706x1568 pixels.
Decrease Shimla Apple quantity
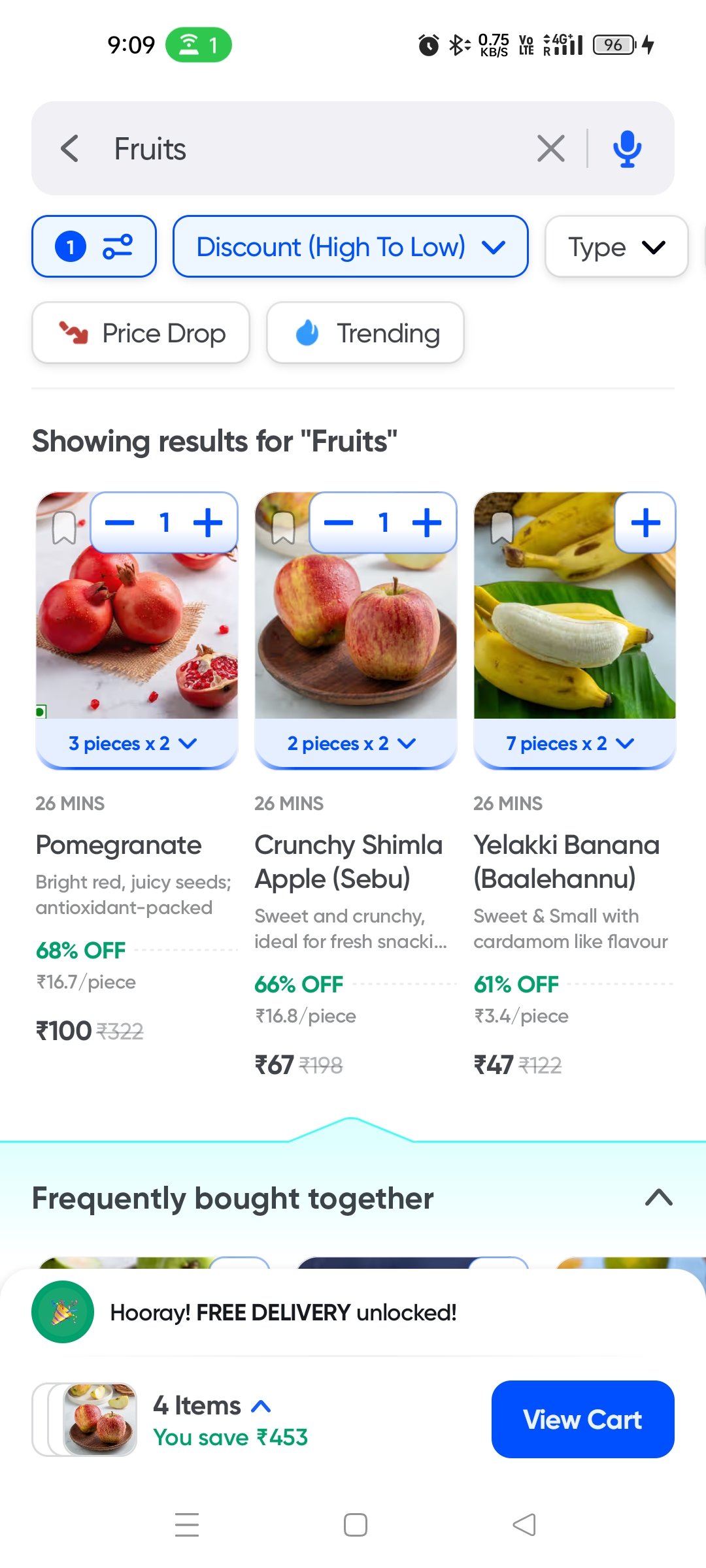(339, 523)
